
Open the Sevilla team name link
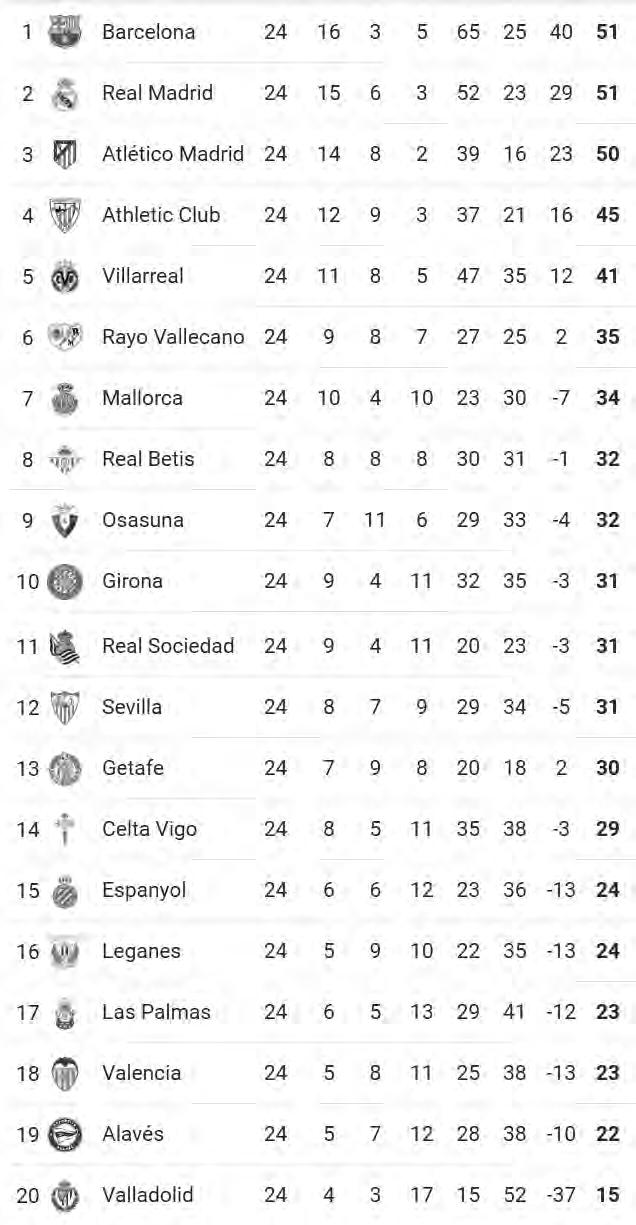pos(132,707)
